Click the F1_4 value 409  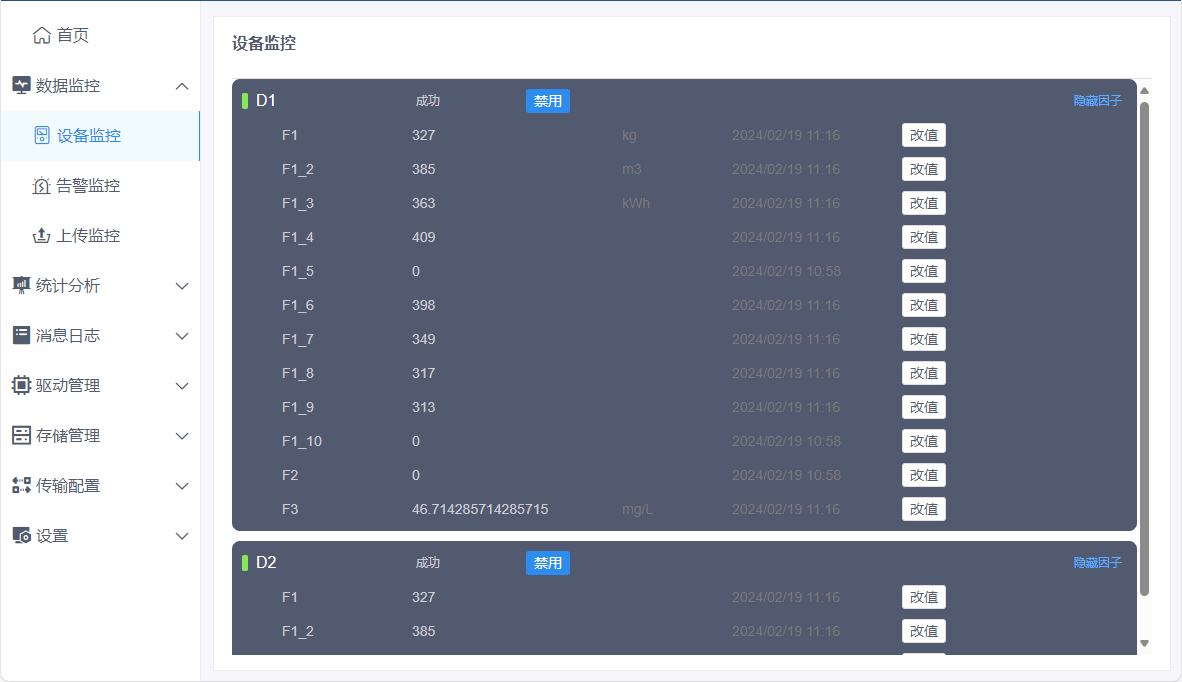[424, 237]
